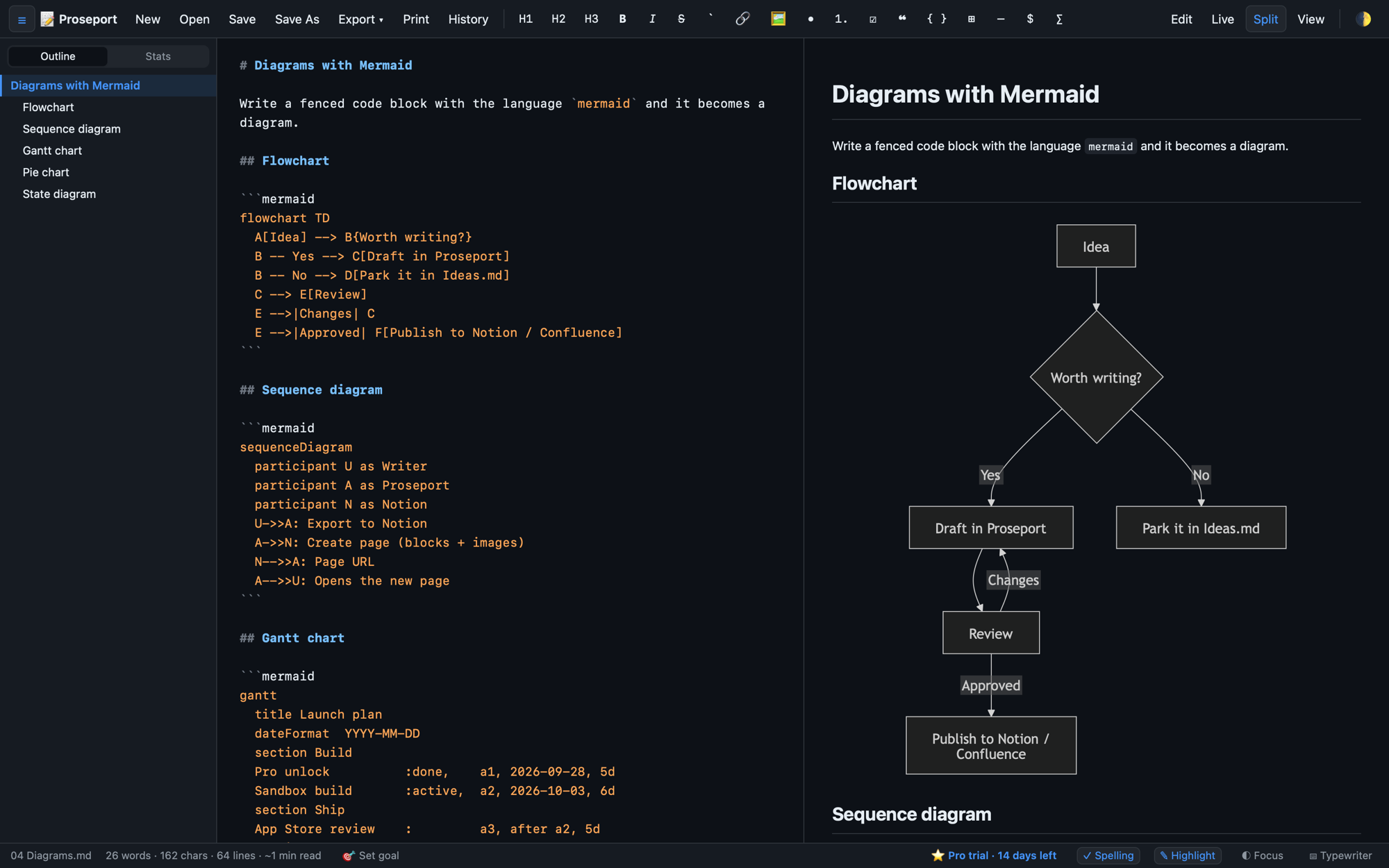Select the Stats sidebar tab
Image resolution: width=1389 pixels, height=868 pixels.
(x=158, y=56)
